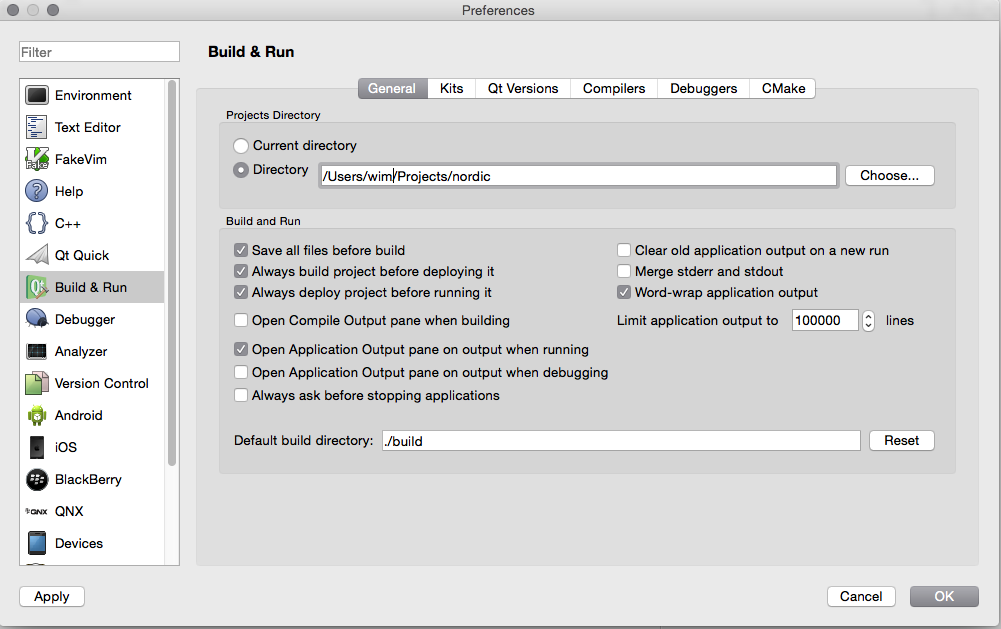This screenshot has height=629, width=1001.
Task: Click the Apply button
Action: click(52, 596)
